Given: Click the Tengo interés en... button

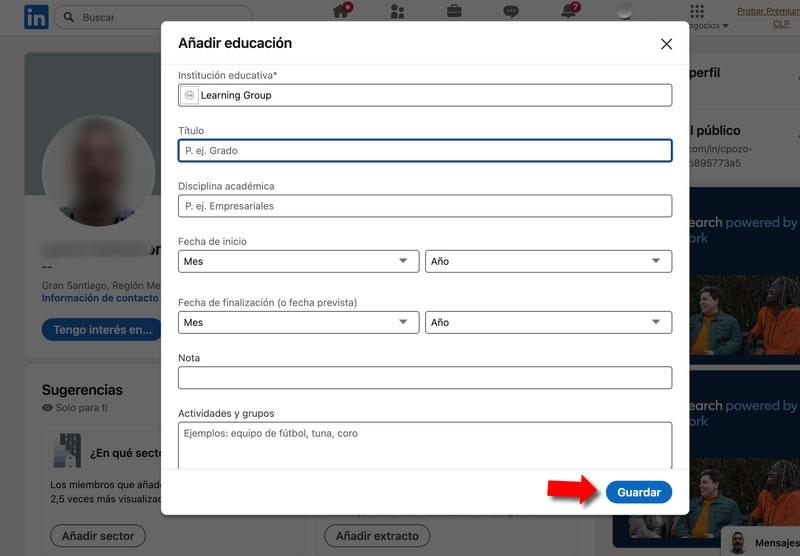Looking at the screenshot, I should (x=102, y=330).
